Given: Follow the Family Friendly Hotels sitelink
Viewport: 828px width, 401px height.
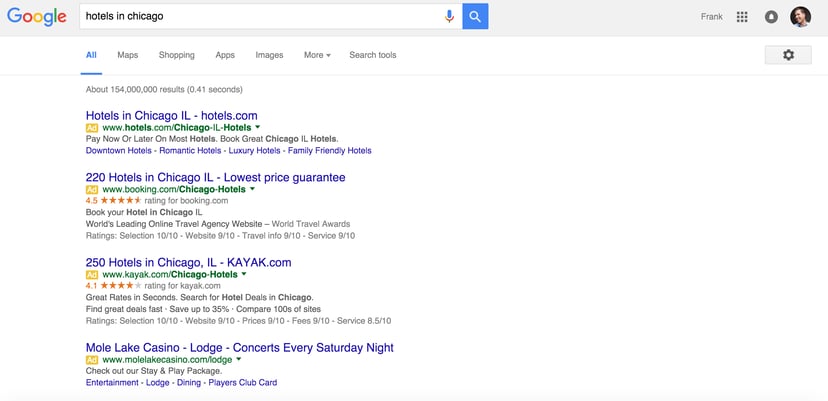Looking at the screenshot, I should (x=330, y=151).
